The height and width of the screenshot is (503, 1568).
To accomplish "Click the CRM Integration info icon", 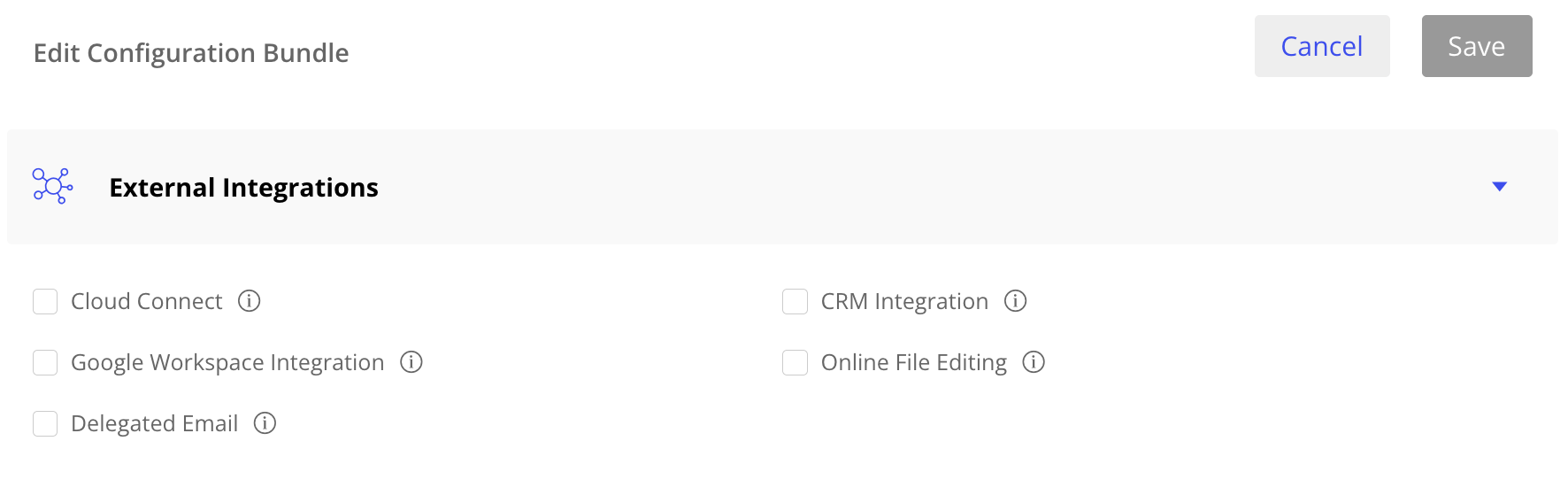I will (x=1015, y=301).
